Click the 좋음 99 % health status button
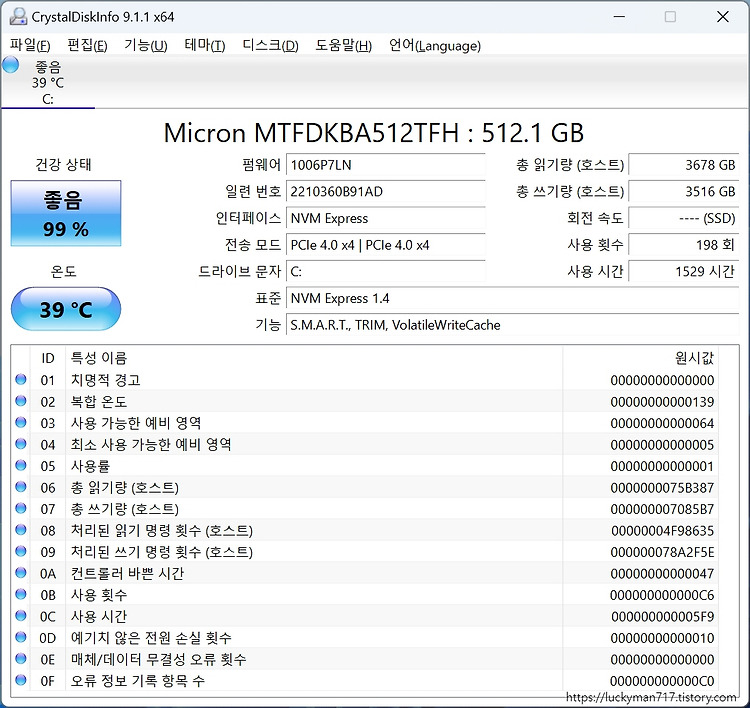The height and width of the screenshot is (708, 750). pos(66,213)
